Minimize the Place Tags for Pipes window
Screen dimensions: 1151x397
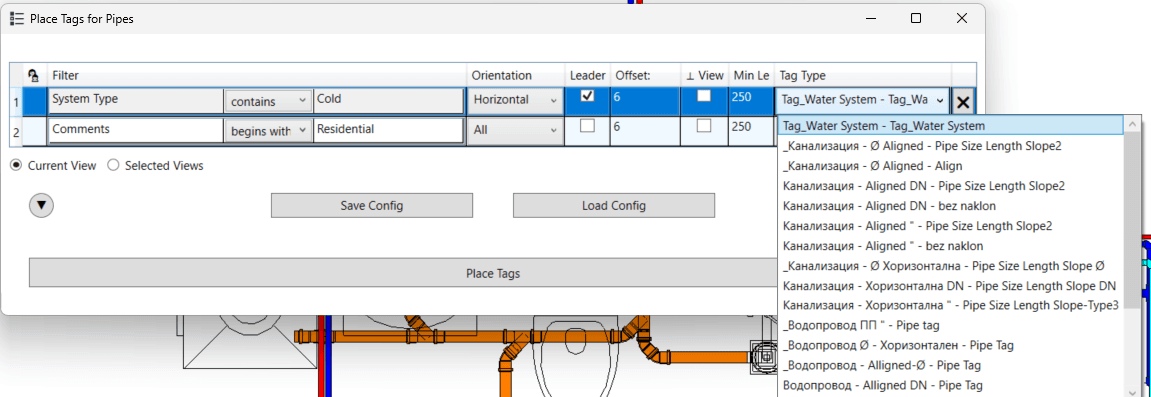click(870, 18)
